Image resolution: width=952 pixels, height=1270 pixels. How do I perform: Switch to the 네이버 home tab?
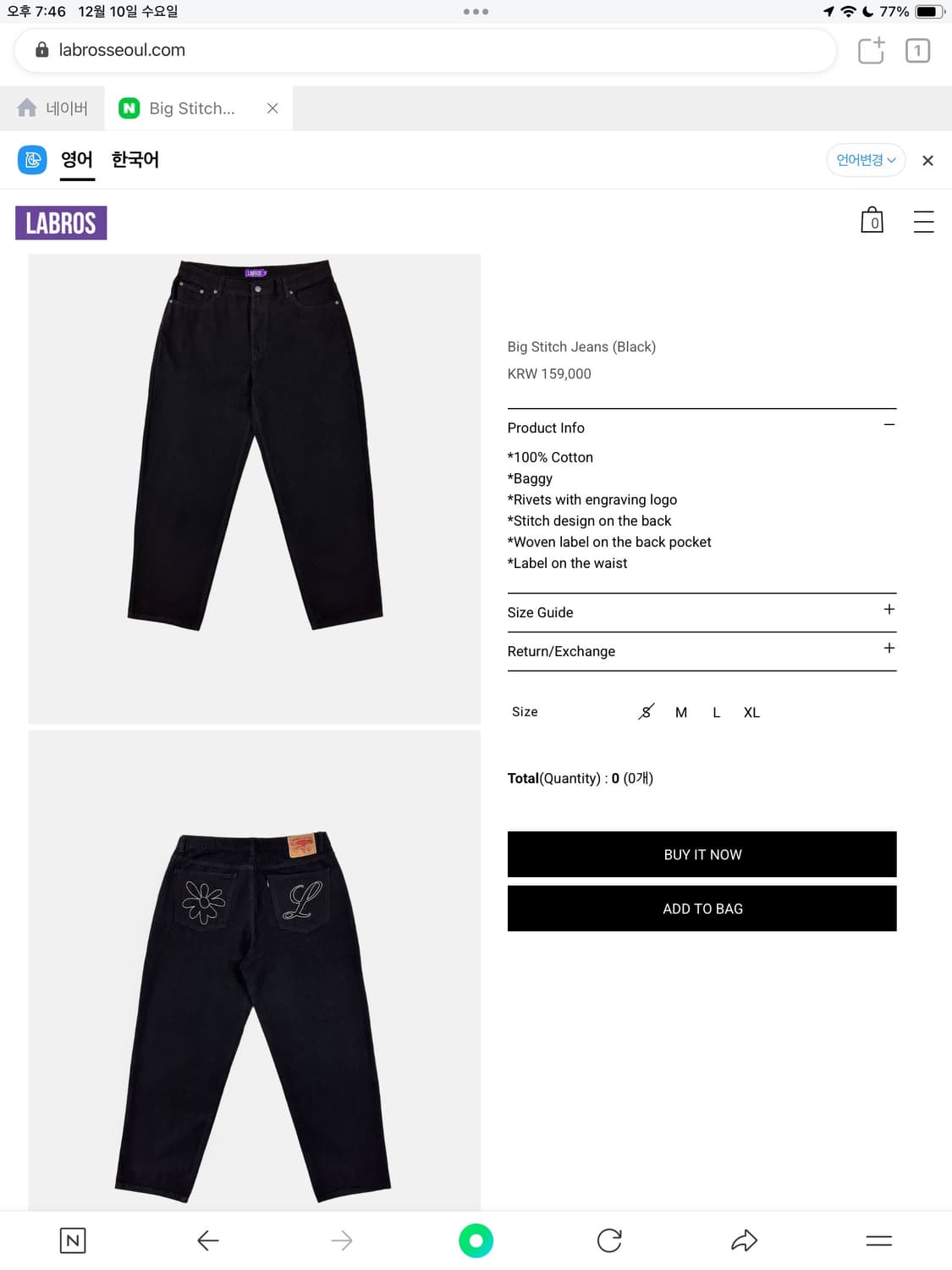coord(52,108)
